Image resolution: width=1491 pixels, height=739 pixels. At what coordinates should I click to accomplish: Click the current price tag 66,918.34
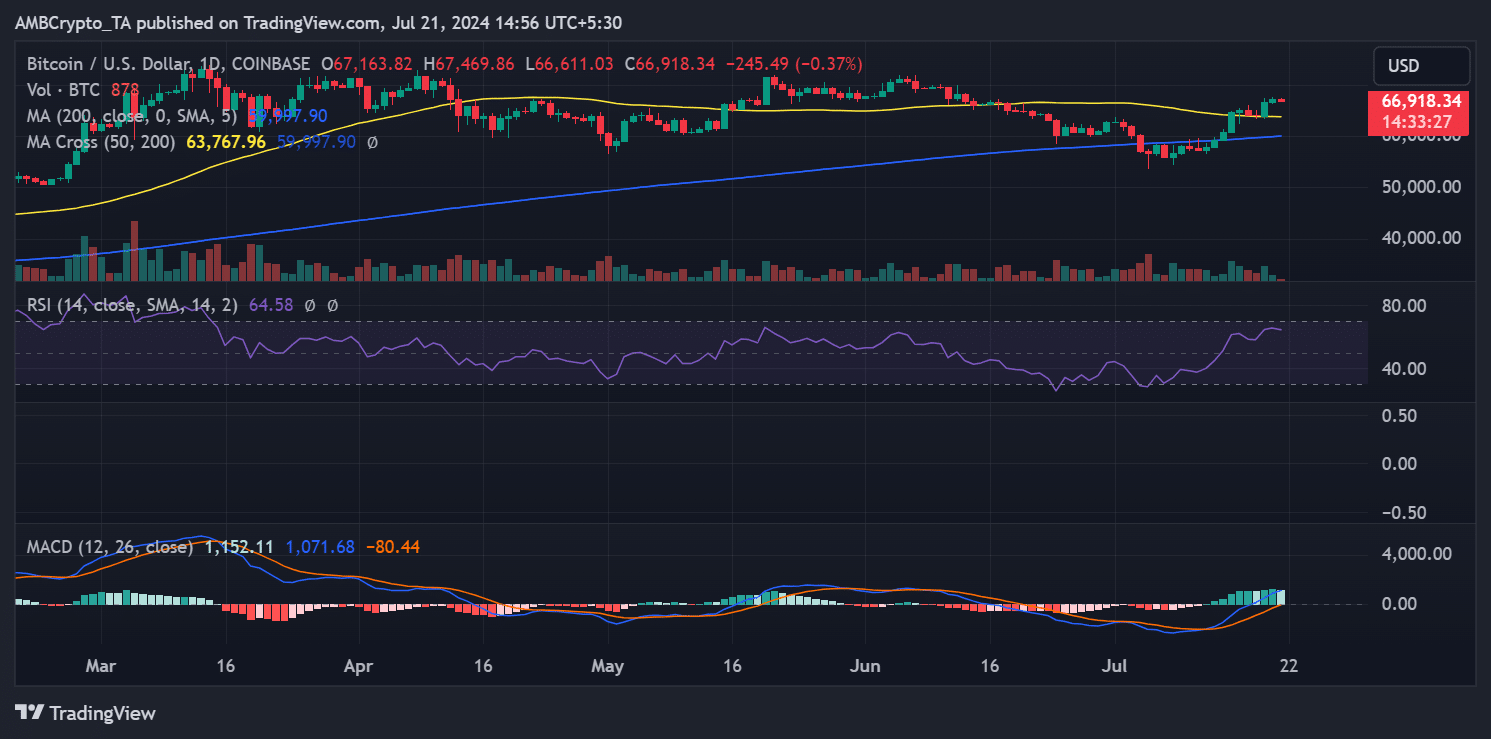[x=1421, y=101]
